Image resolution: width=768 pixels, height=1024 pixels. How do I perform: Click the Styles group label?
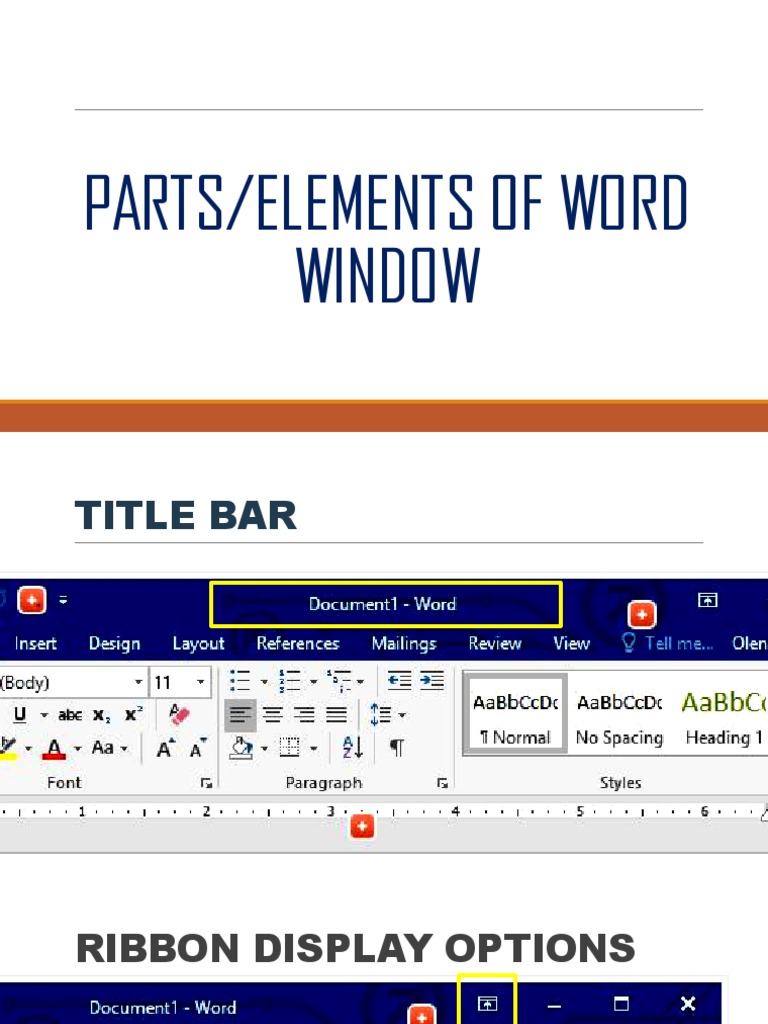click(620, 782)
